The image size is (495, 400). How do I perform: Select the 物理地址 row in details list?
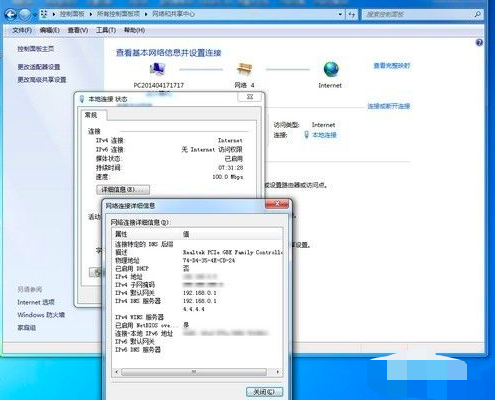197,260
